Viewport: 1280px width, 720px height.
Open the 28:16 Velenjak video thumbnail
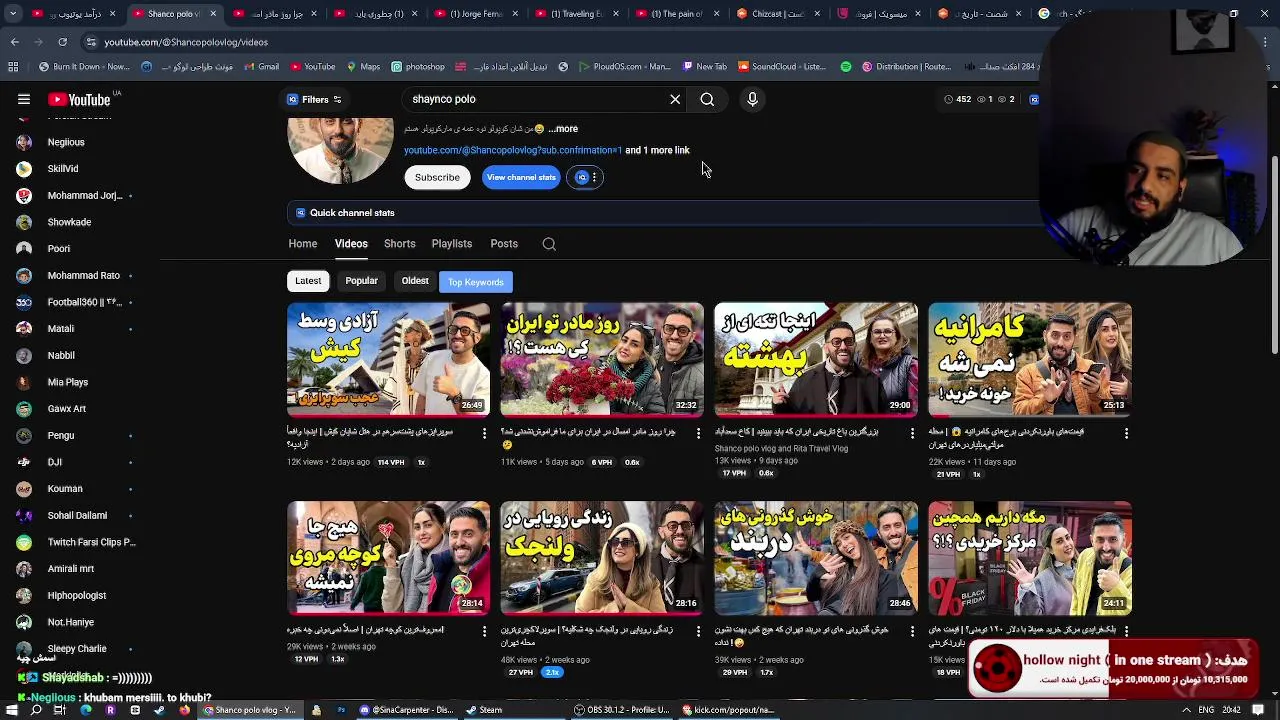click(602, 558)
